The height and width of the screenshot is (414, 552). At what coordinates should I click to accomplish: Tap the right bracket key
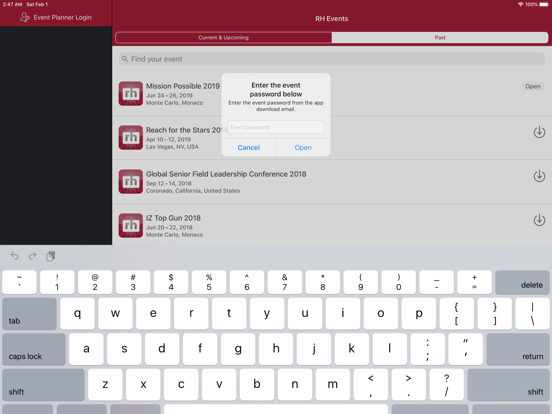[x=495, y=314]
